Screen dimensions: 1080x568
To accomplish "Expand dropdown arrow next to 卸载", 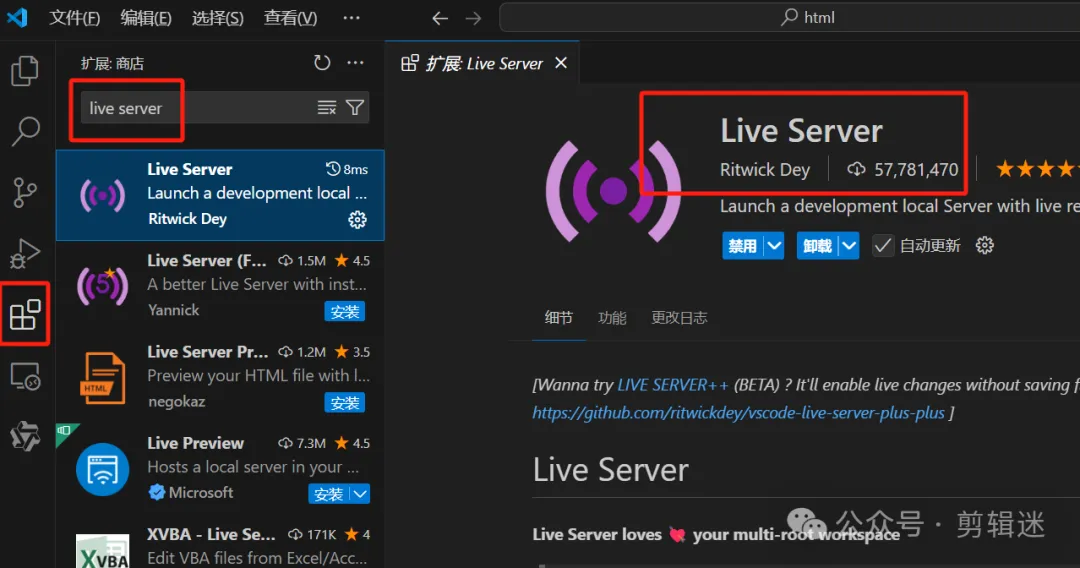I will click(x=849, y=246).
